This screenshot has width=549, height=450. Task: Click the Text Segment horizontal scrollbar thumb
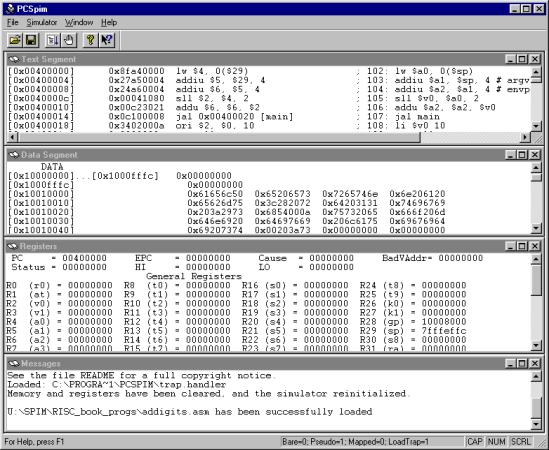(219, 137)
